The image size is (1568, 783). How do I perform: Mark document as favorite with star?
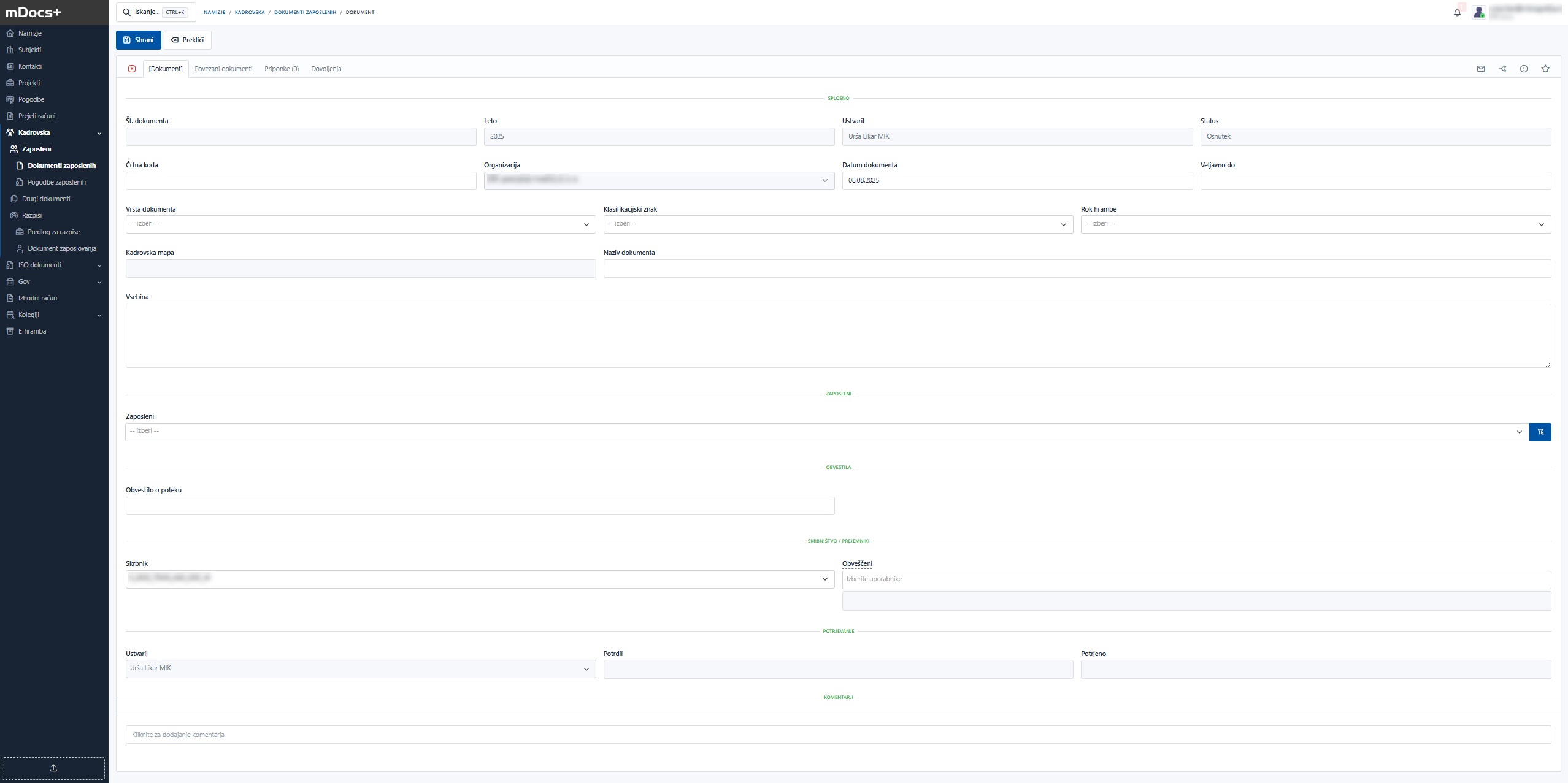click(x=1545, y=69)
